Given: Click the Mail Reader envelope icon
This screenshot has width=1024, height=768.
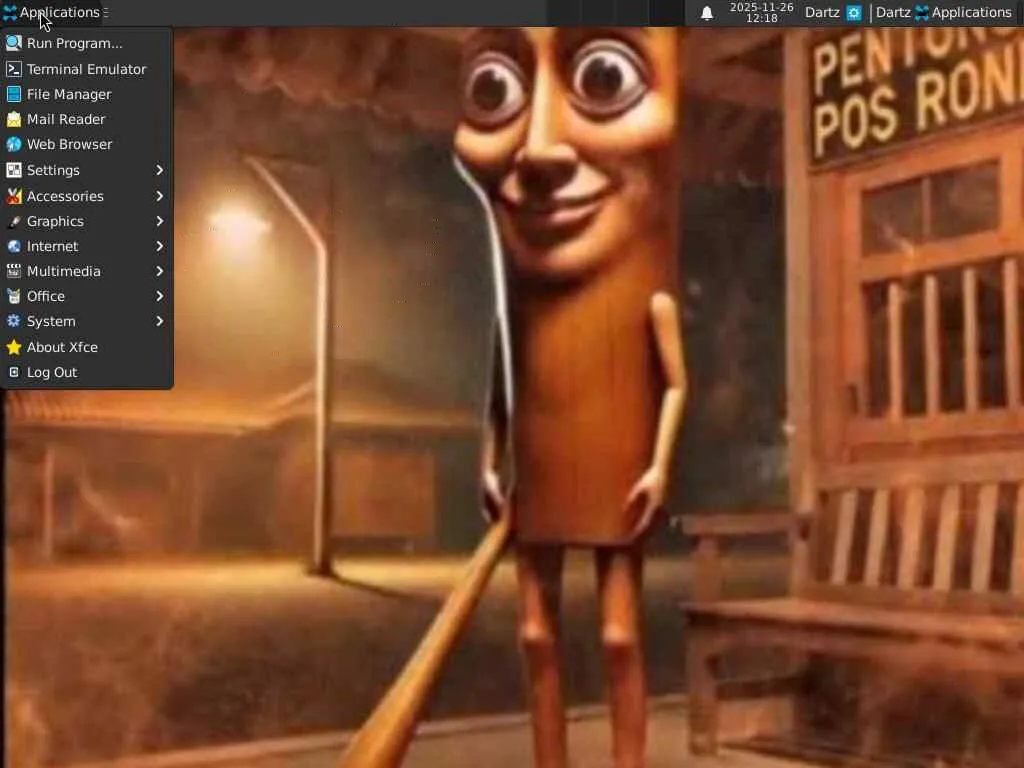Looking at the screenshot, I should (x=14, y=120).
